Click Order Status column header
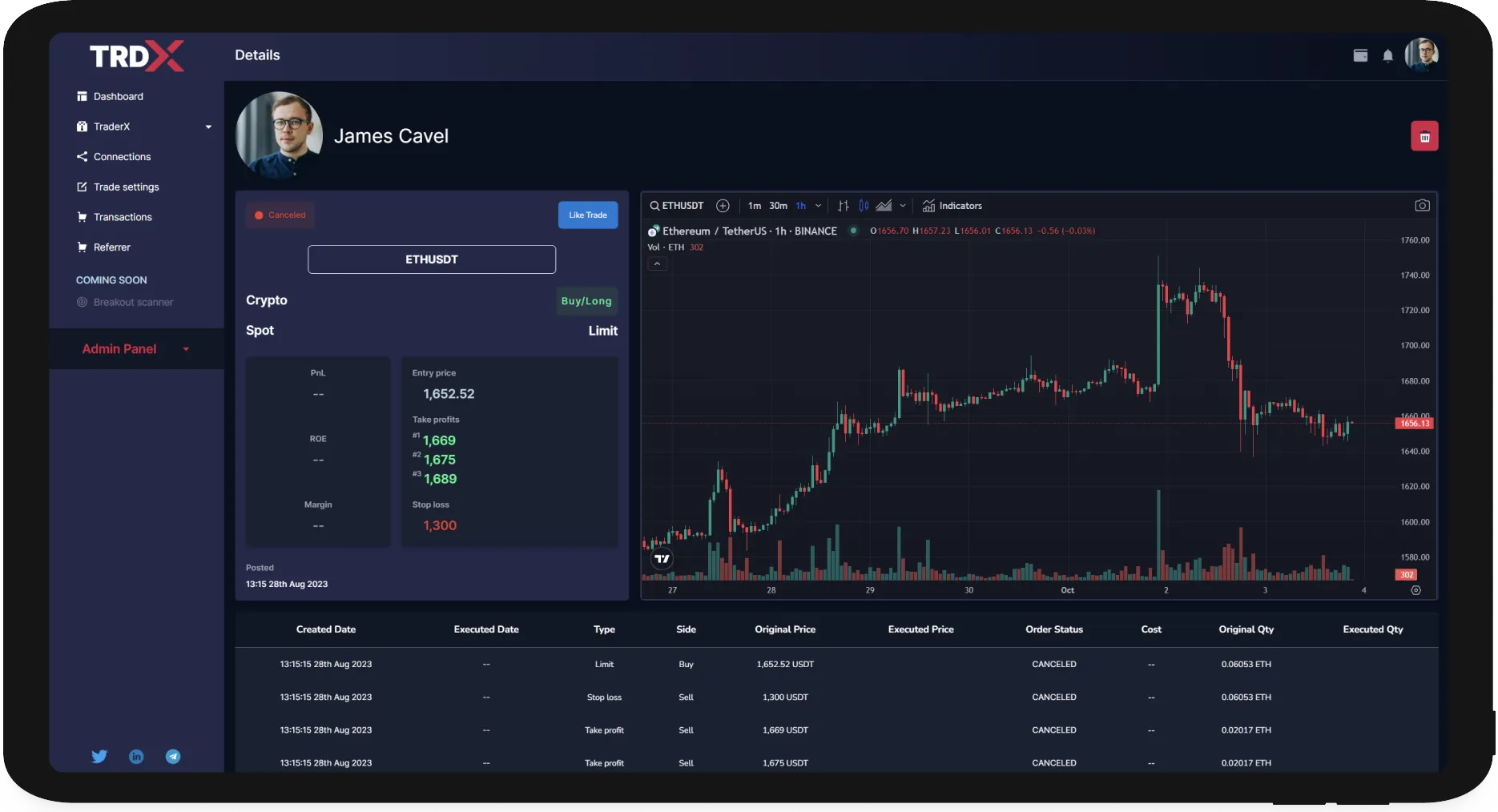 [x=1054, y=629]
